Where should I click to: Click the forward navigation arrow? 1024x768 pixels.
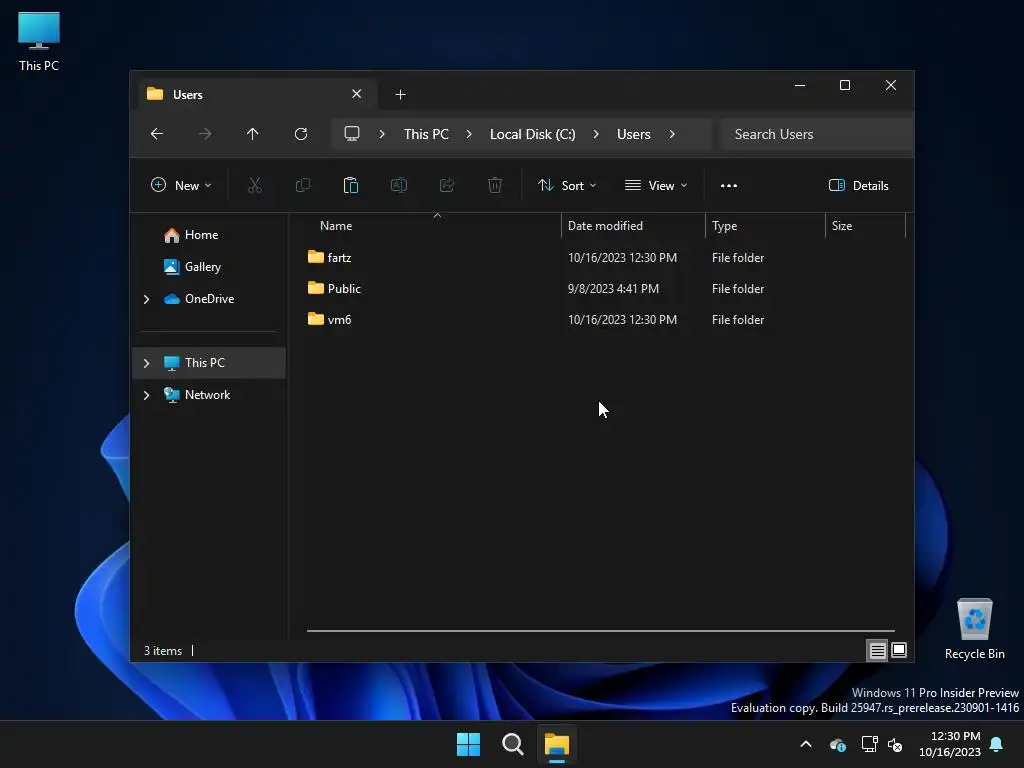click(x=205, y=134)
